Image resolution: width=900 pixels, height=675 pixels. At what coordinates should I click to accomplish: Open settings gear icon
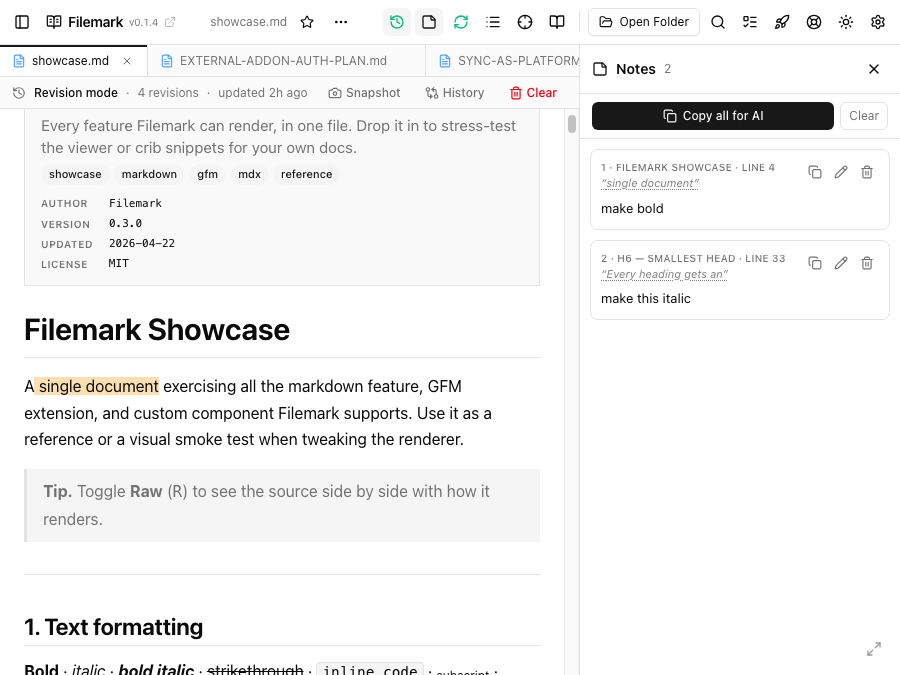[878, 22]
